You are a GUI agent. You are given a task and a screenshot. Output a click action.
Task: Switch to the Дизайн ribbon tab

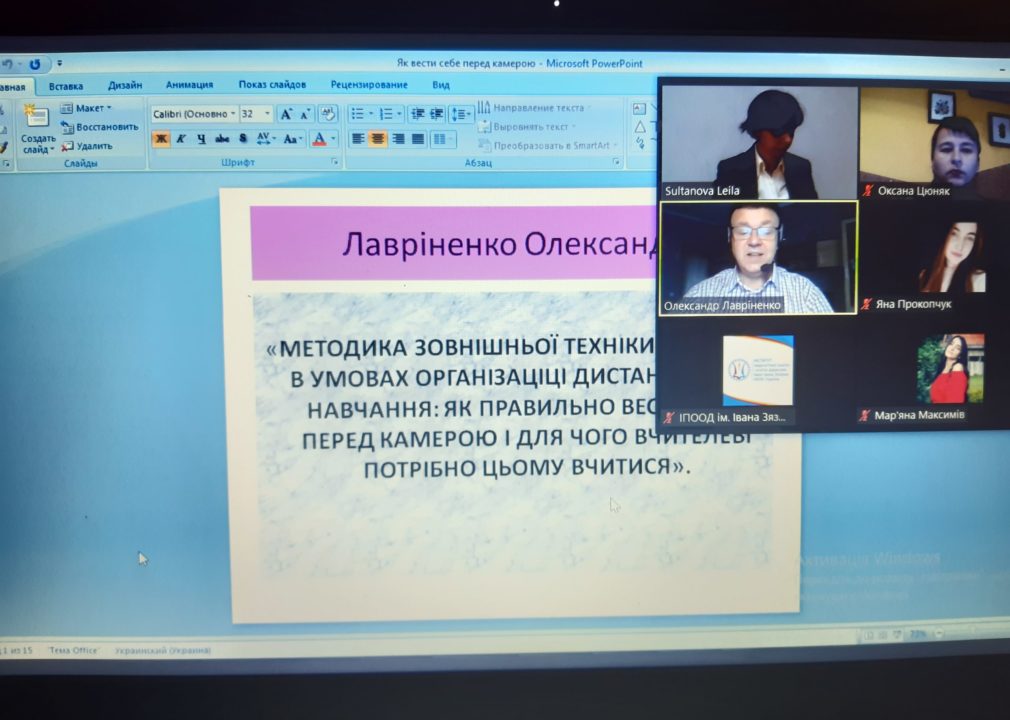125,85
